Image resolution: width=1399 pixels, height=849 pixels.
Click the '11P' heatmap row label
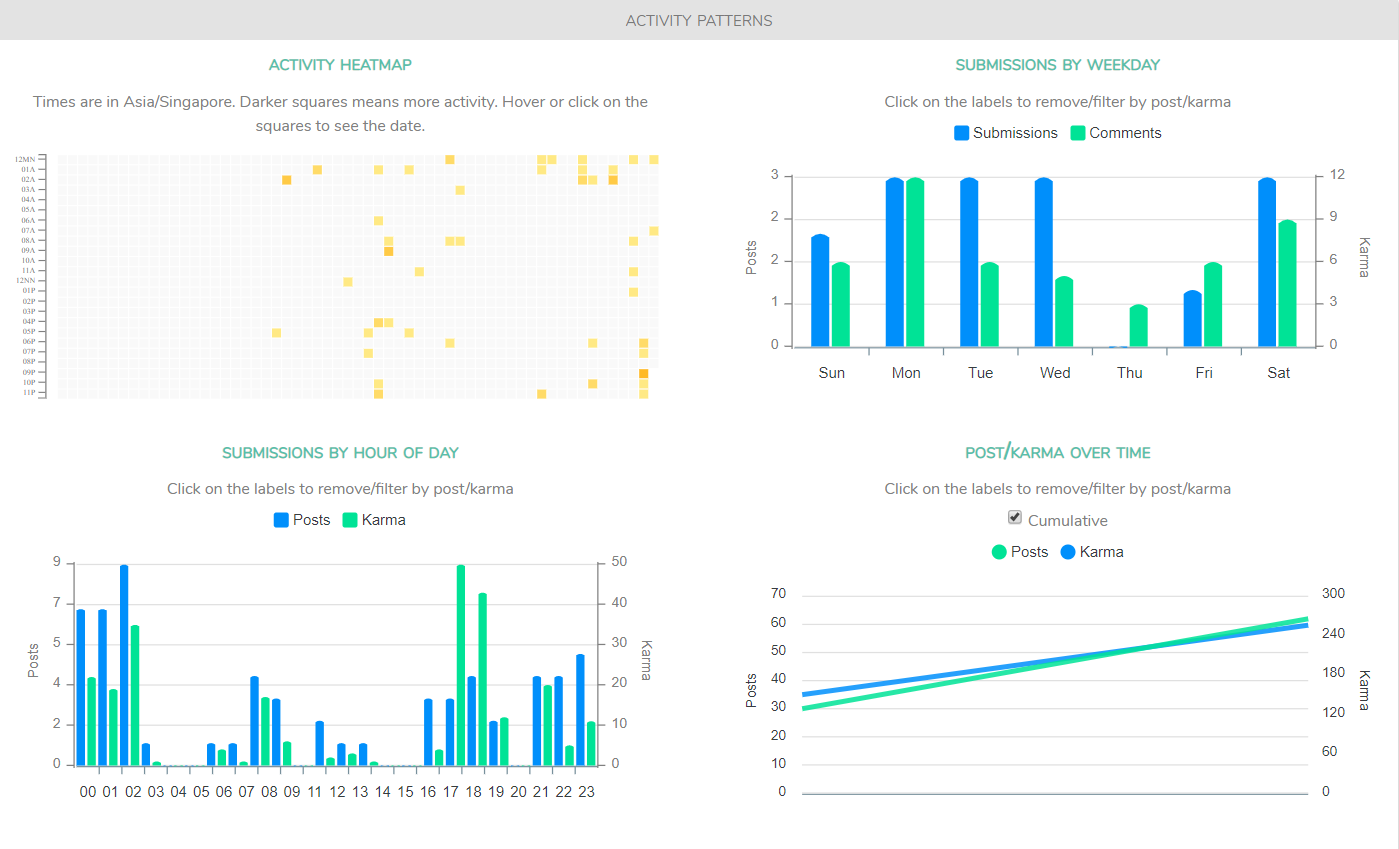[x=29, y=393]
